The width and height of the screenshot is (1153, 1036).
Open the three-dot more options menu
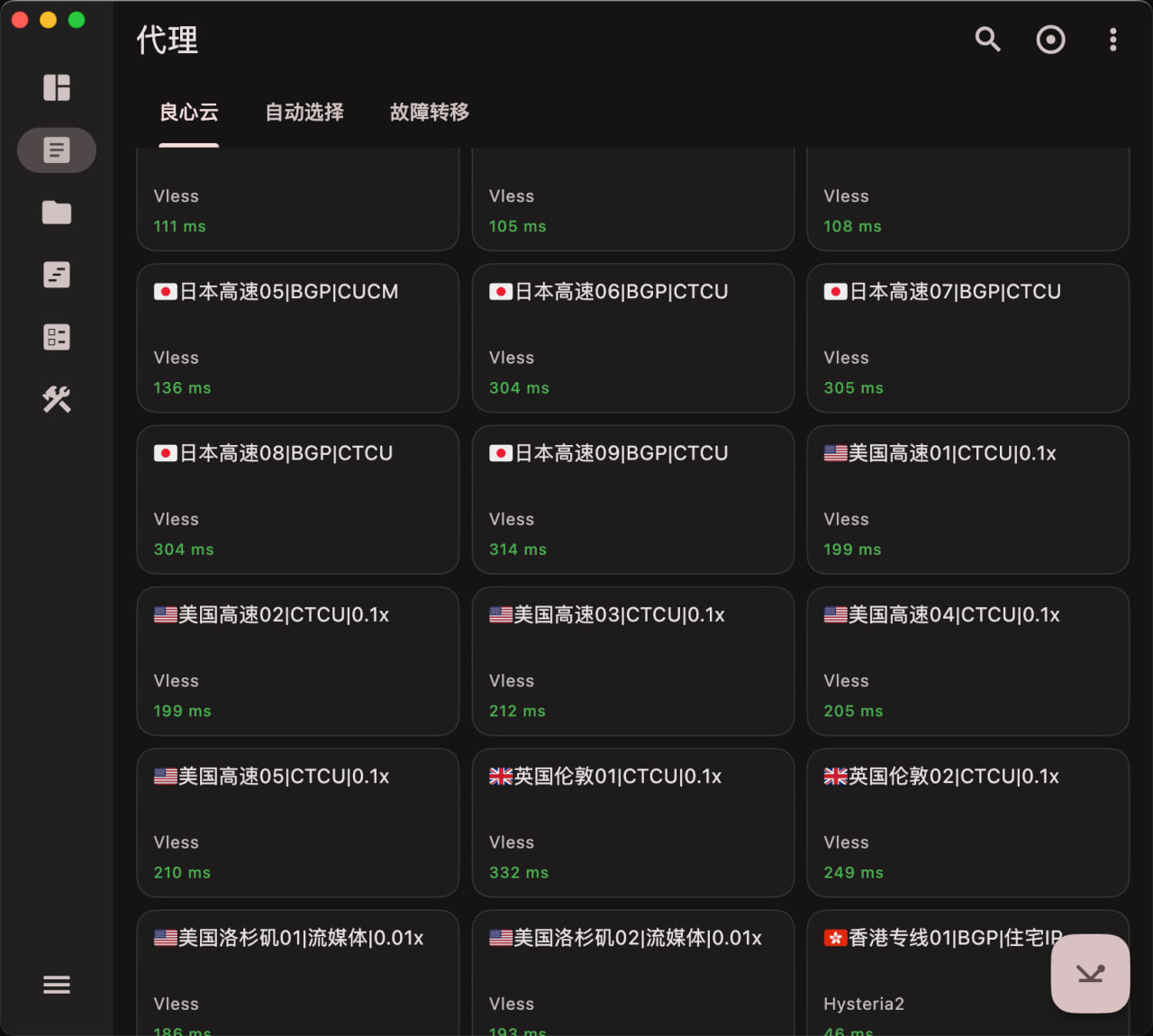click(x=1113, y=40)
